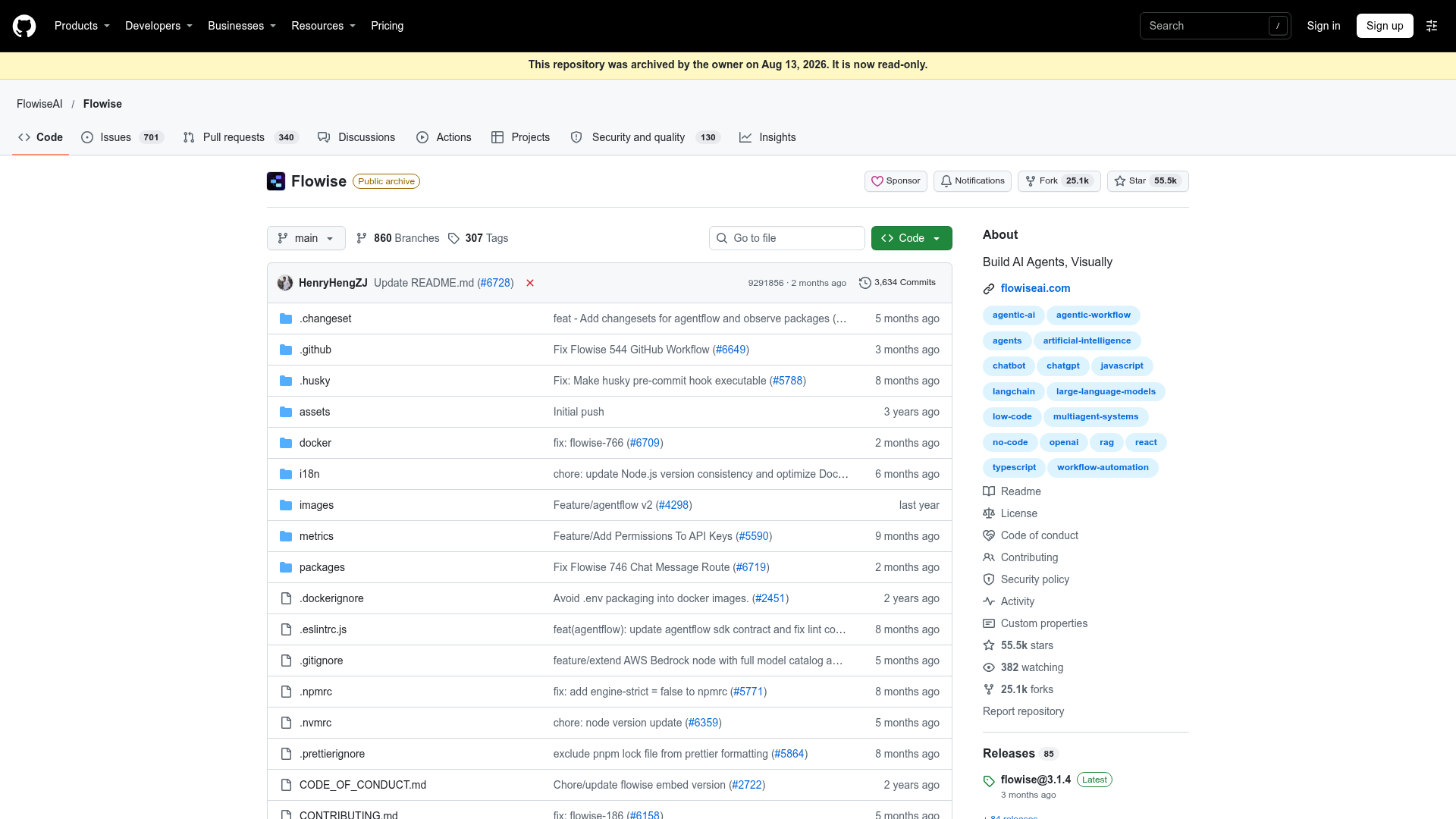Expand the green Code dropdown button
1456x819 pixels.
[x=912, y=238]
